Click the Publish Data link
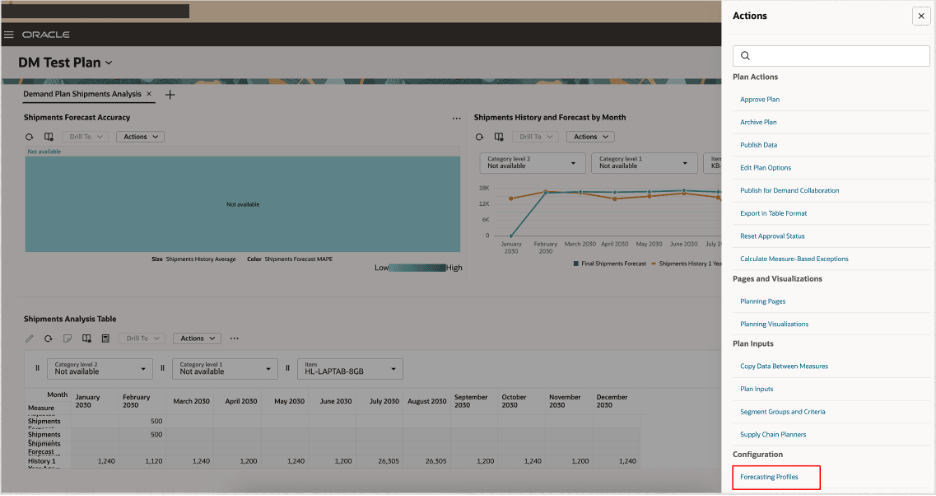The width and height of the screenshot is (936, 496). (759, 145)
